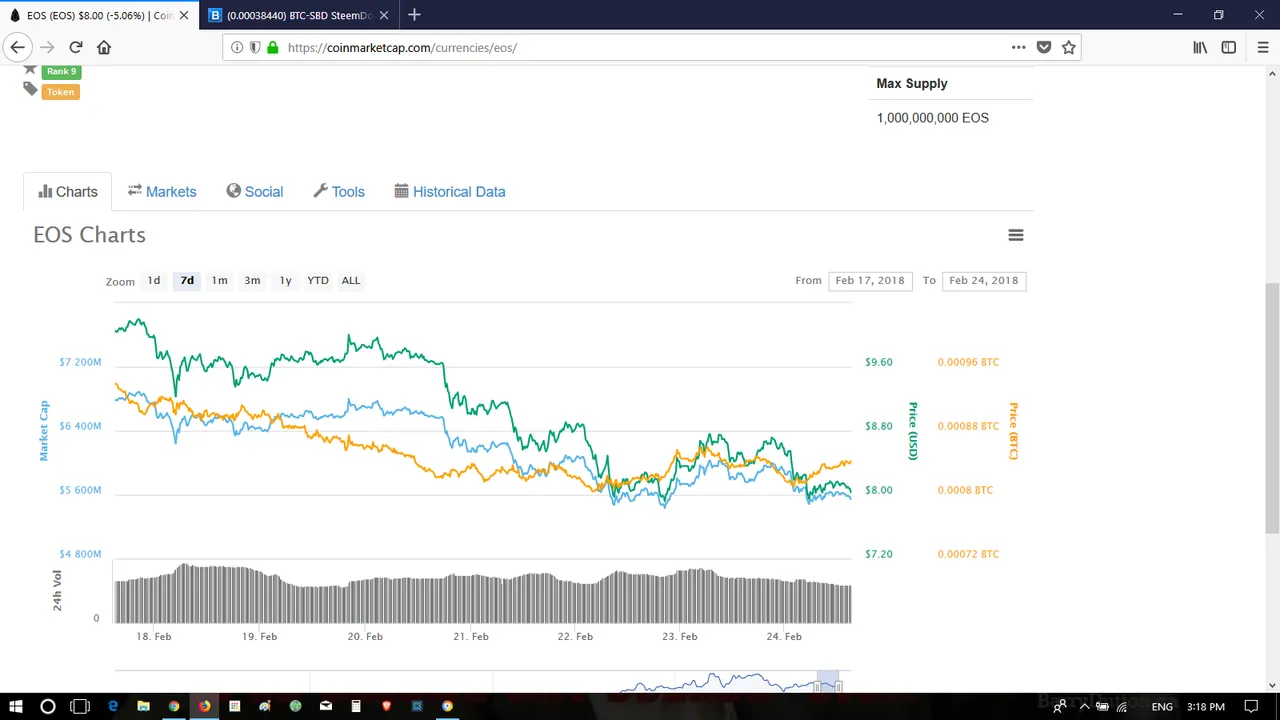Switch to the EOS CoinMarketCap tab

(100, 15)
